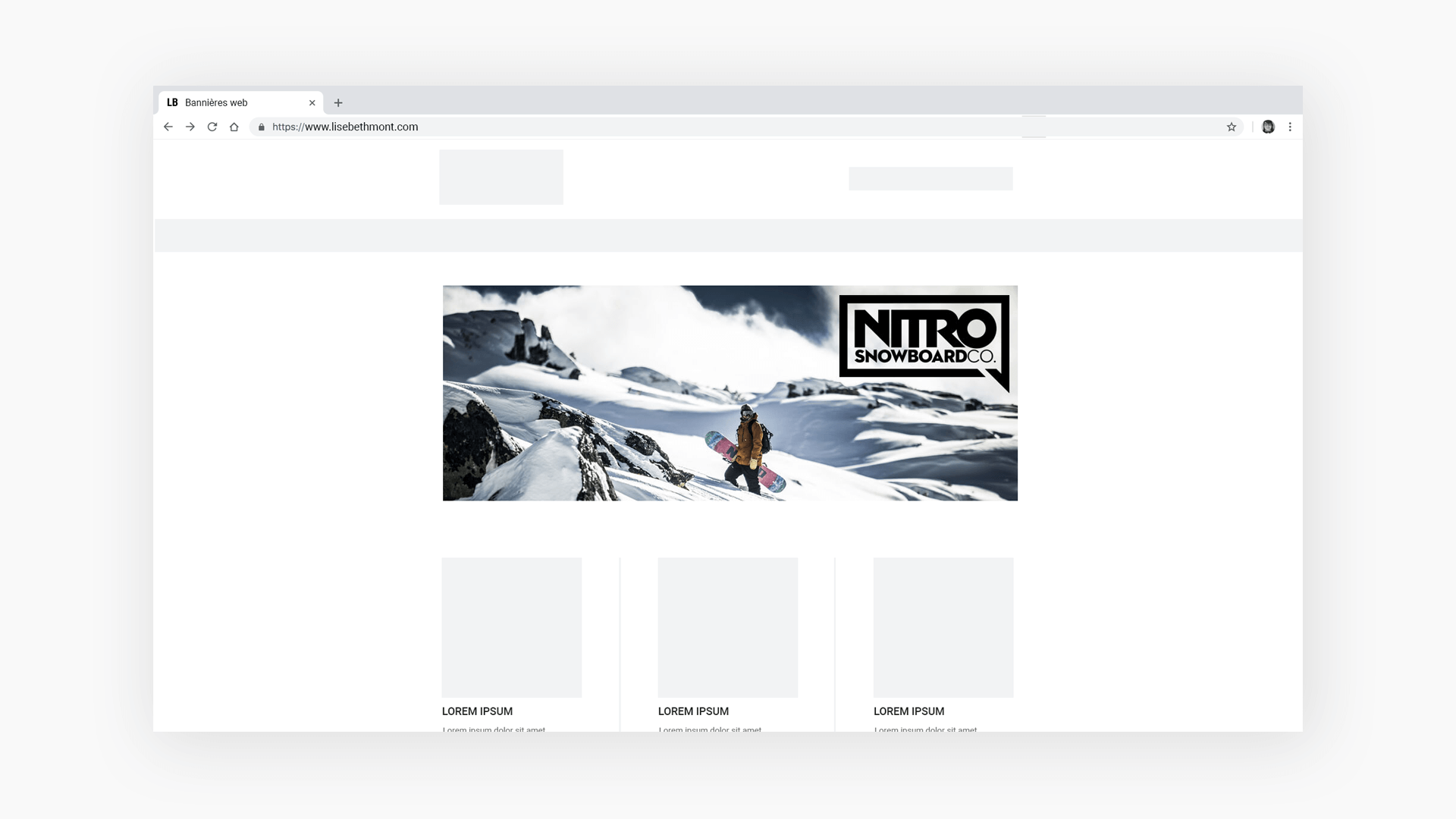Click the Nitro Snowboard Co. banner image
Viewport: 1456px width, 819px height.
click(730, 393)
